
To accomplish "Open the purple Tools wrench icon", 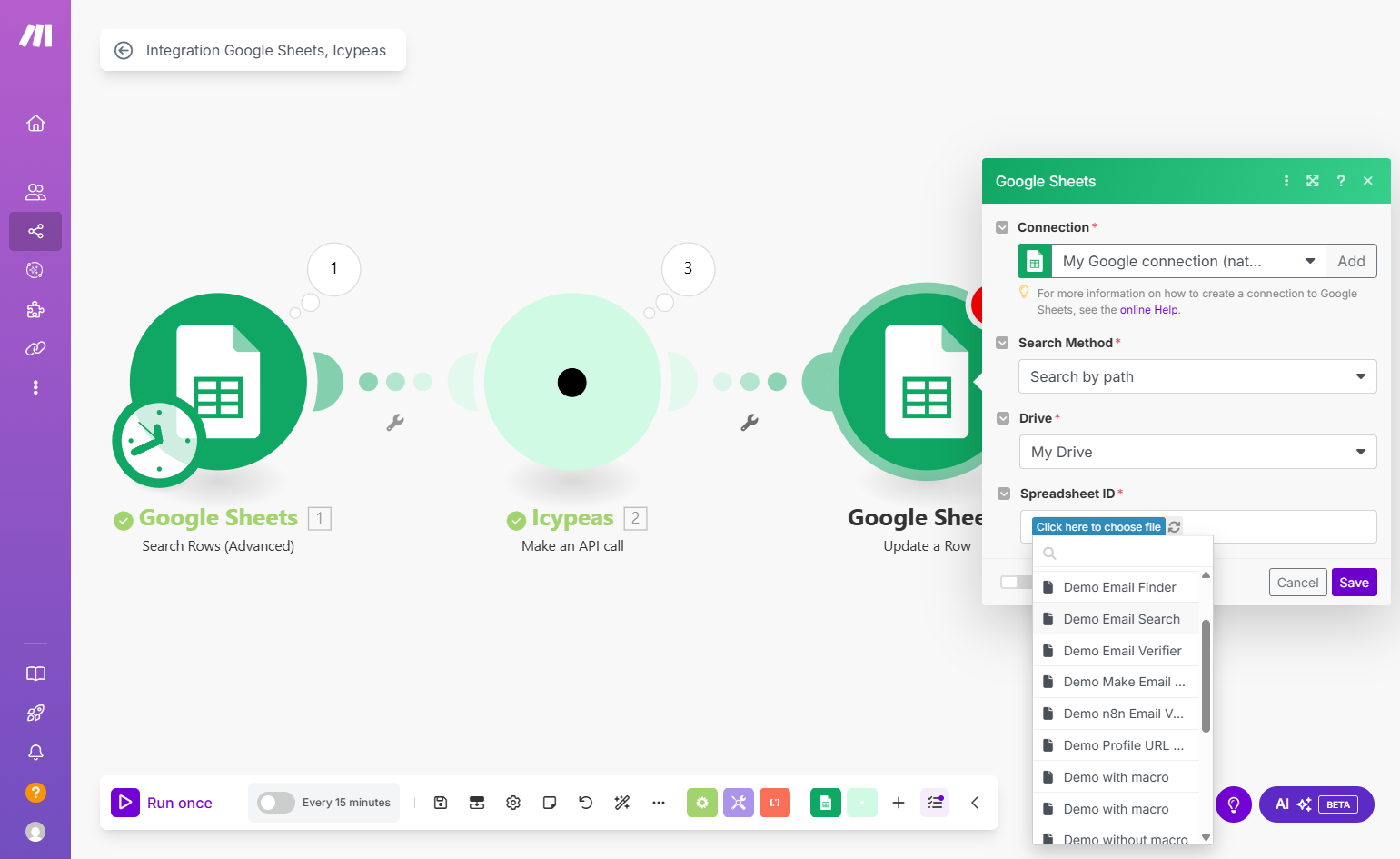I will click(x=739, y=803).
